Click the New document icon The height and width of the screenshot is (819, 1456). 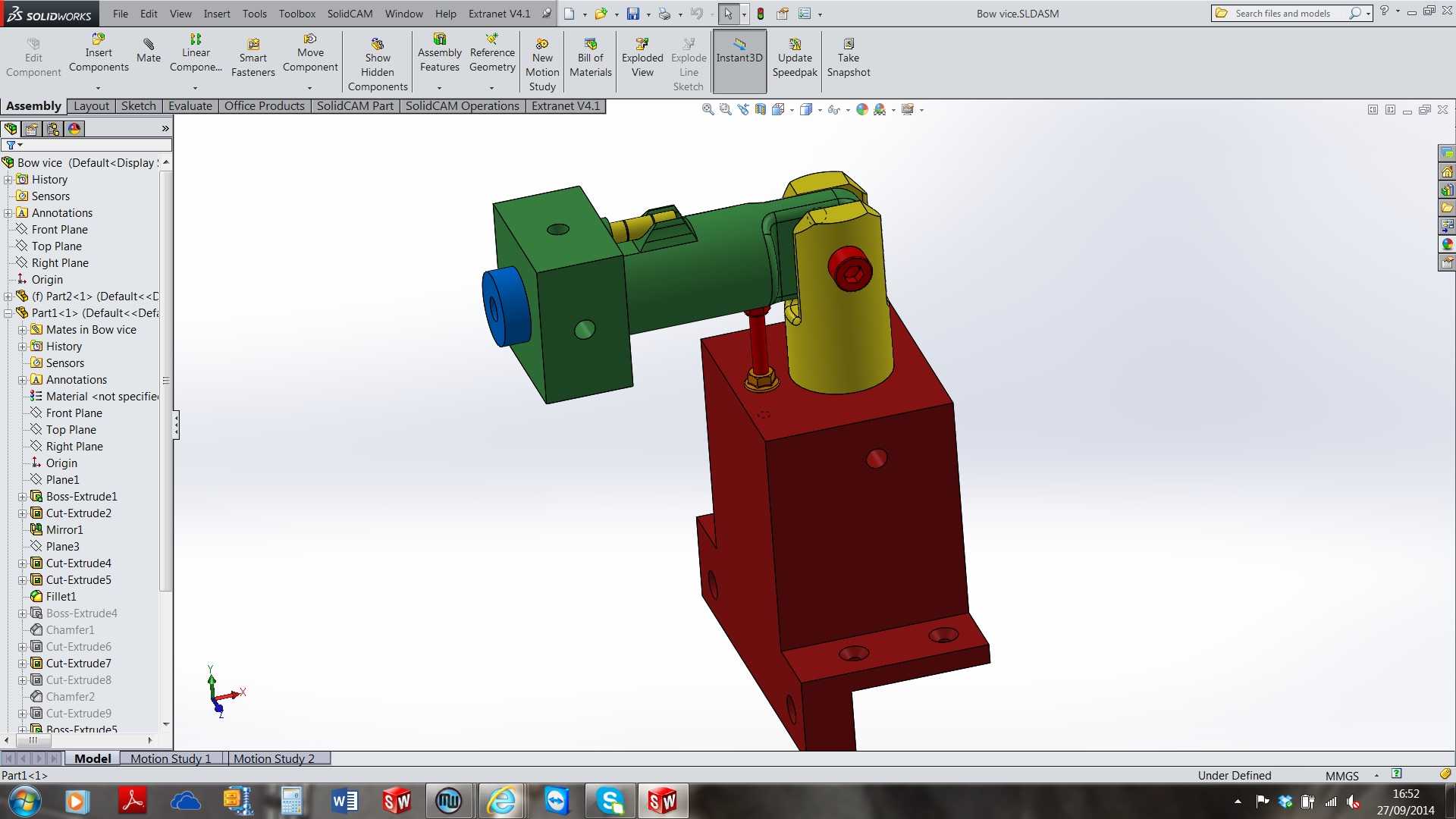click(x=570, y=14)
